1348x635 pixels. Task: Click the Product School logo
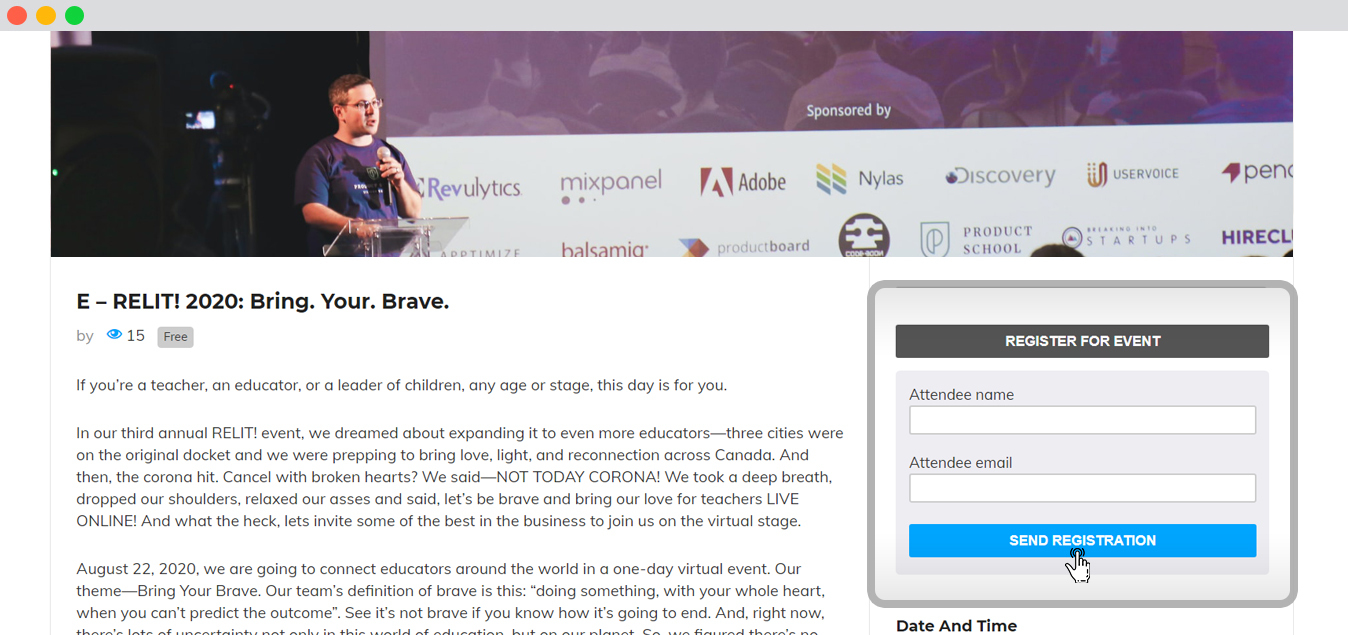(977, 239)
